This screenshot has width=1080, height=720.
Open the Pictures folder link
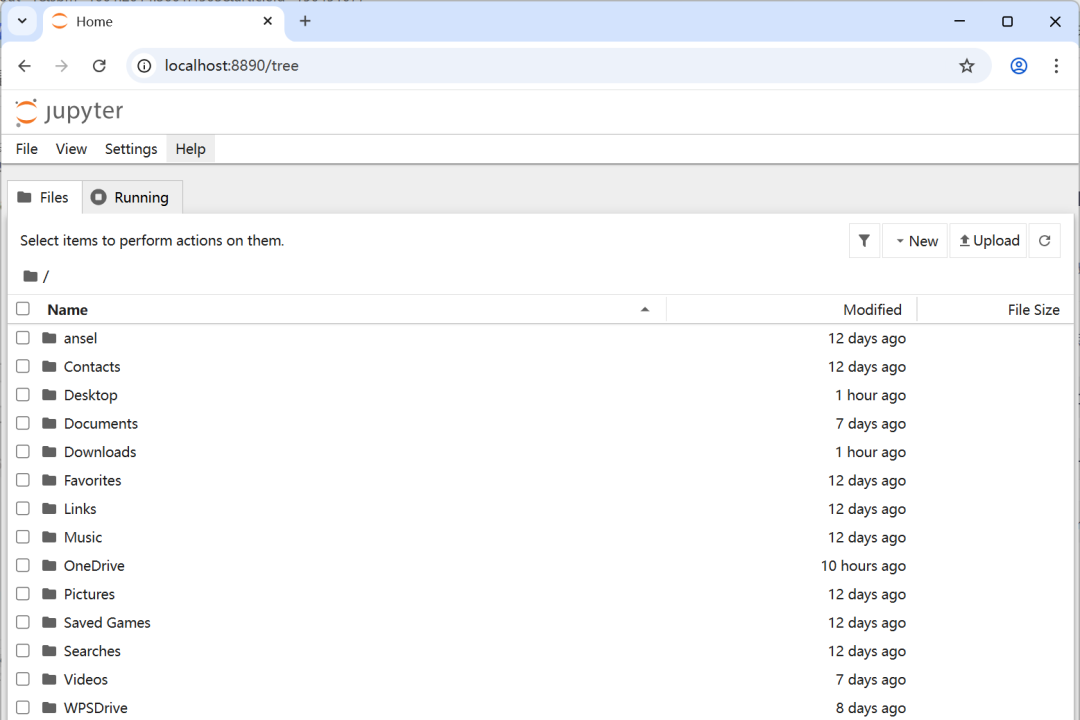pos(90,594)
